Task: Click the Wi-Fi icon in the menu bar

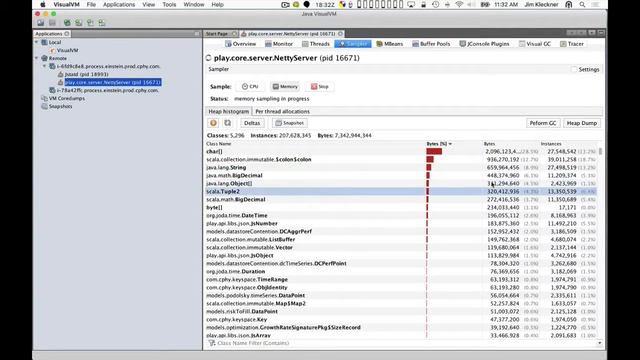Action: [459, 4]
